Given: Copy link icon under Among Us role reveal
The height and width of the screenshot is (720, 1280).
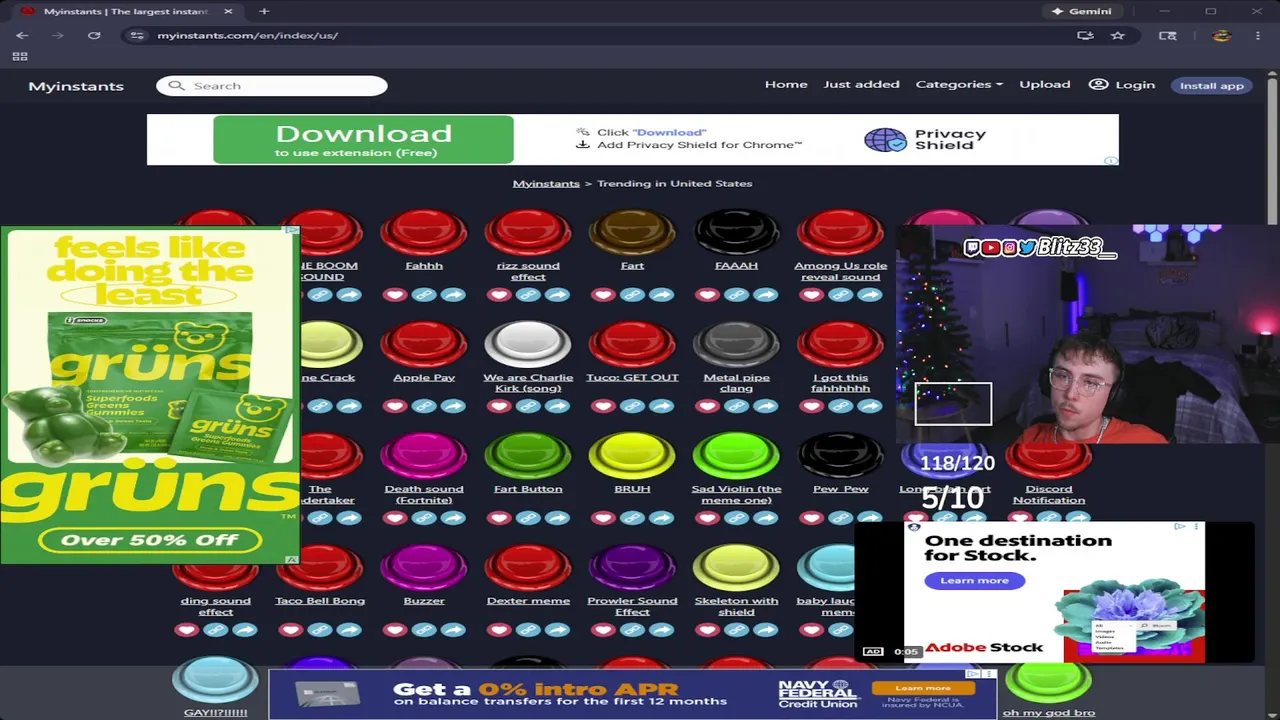Looking at the screenshot, I should 840,295.
